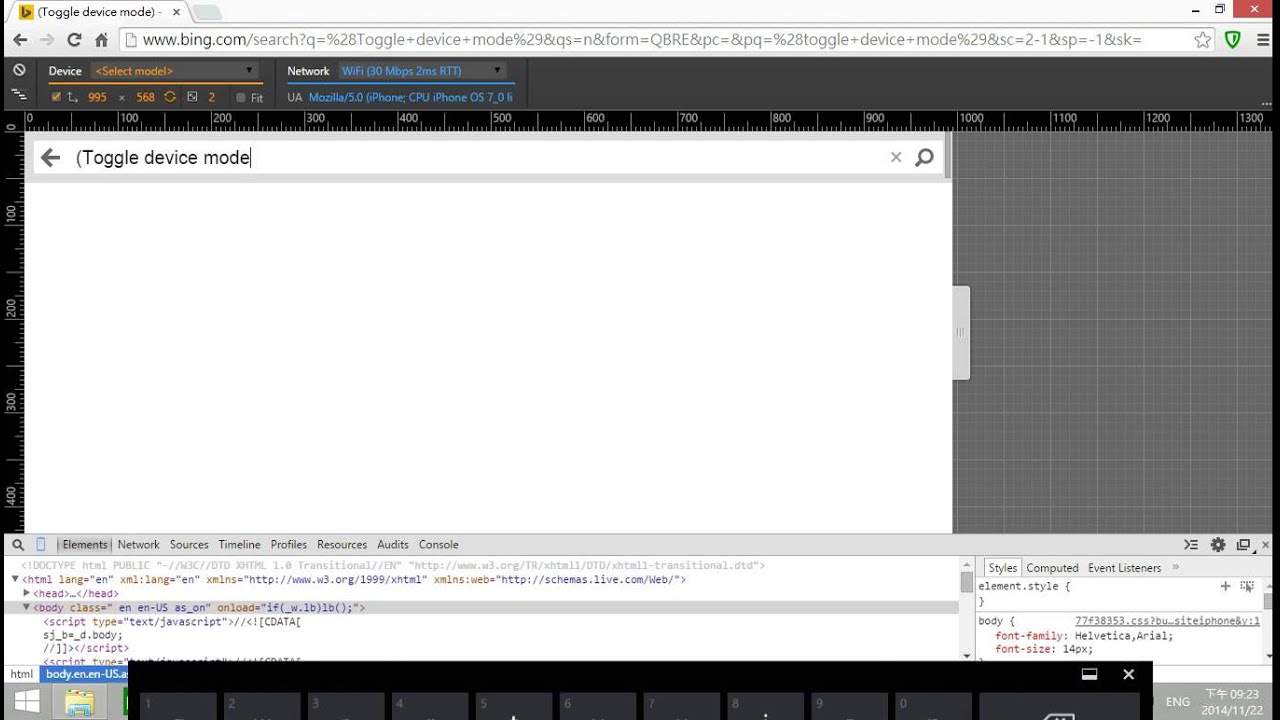Click the reset emulation overrides icon
The width and height of the screenshot is (1280, 720).
click(19, 71)
